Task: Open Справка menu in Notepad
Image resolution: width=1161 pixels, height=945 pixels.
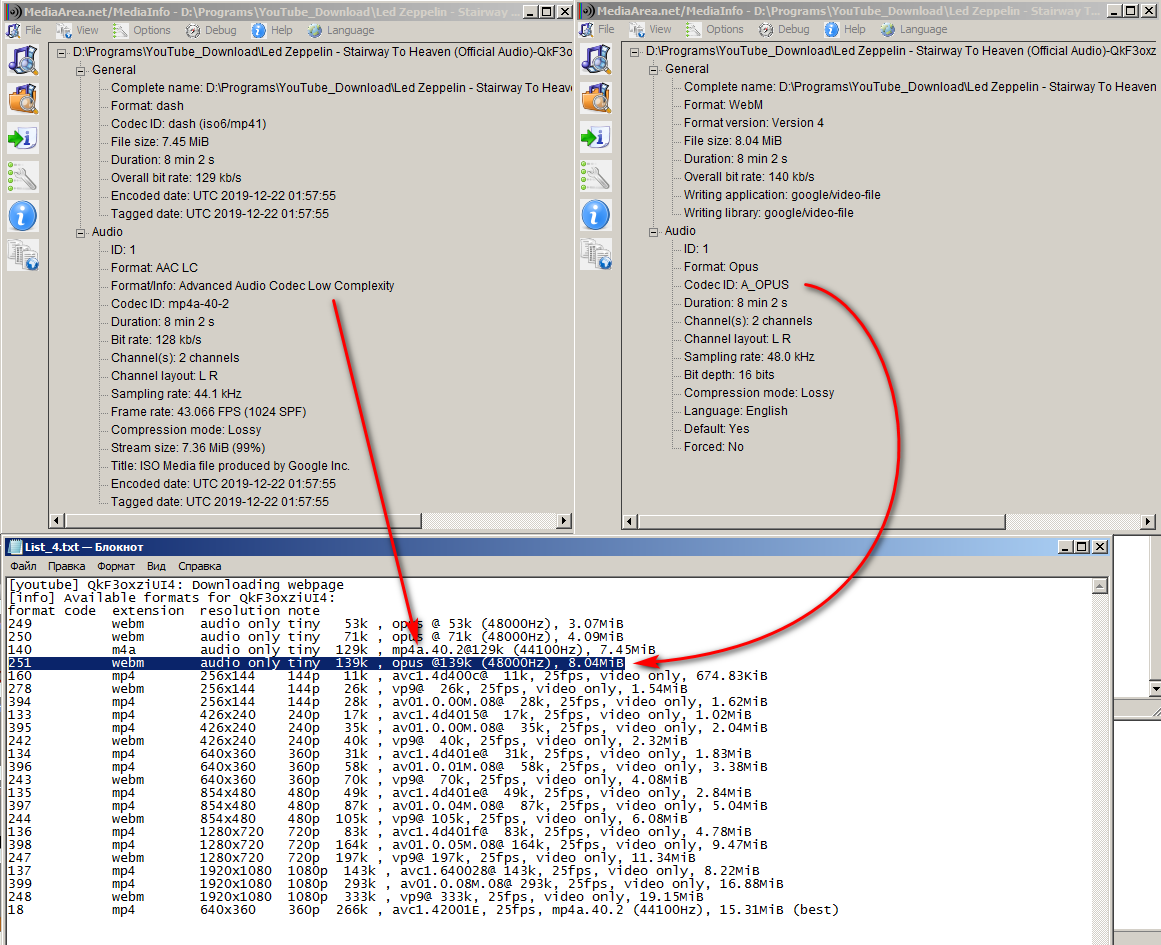Action: pyautogui.click(x=200, y=566)
